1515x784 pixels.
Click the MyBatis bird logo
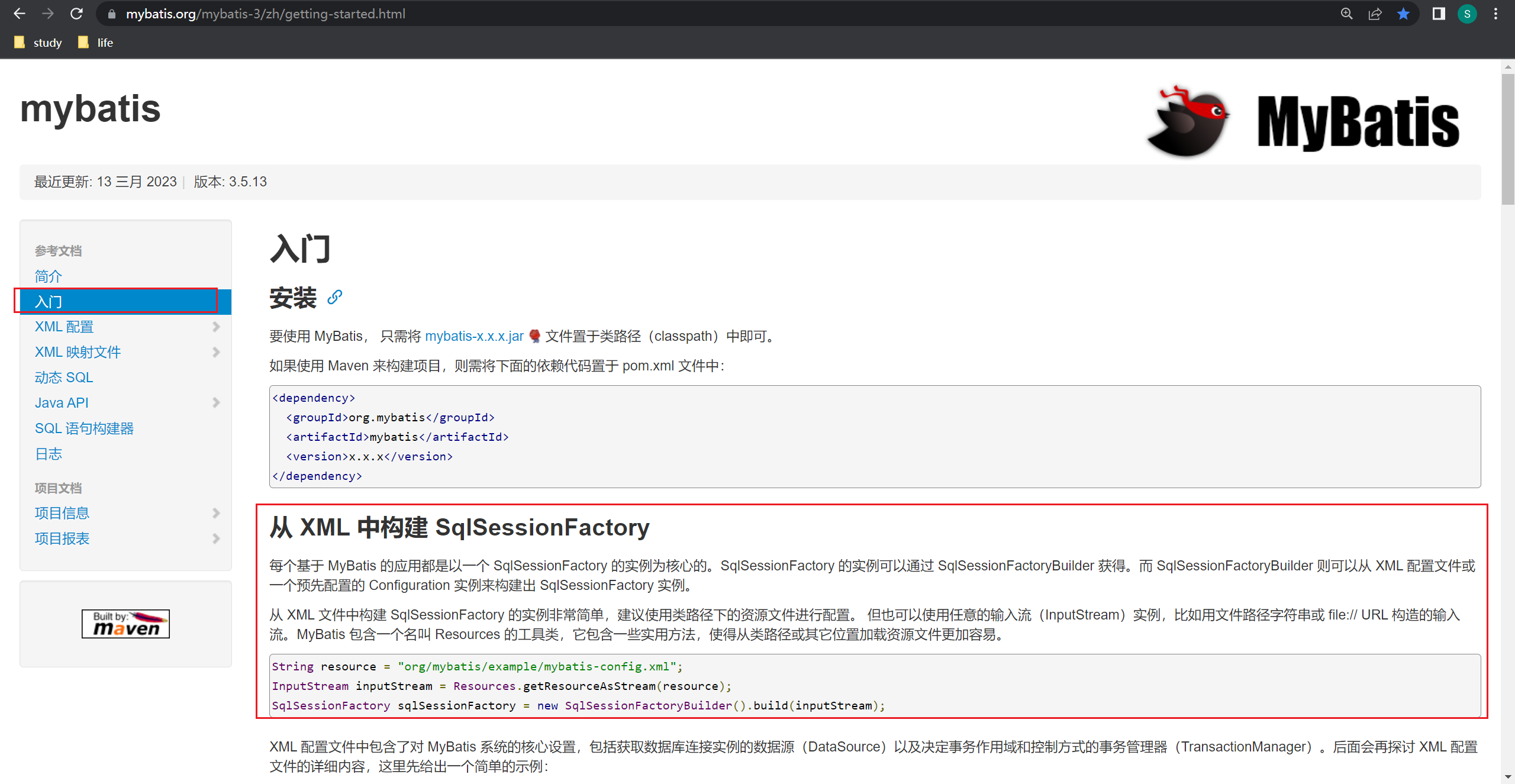1188,121
